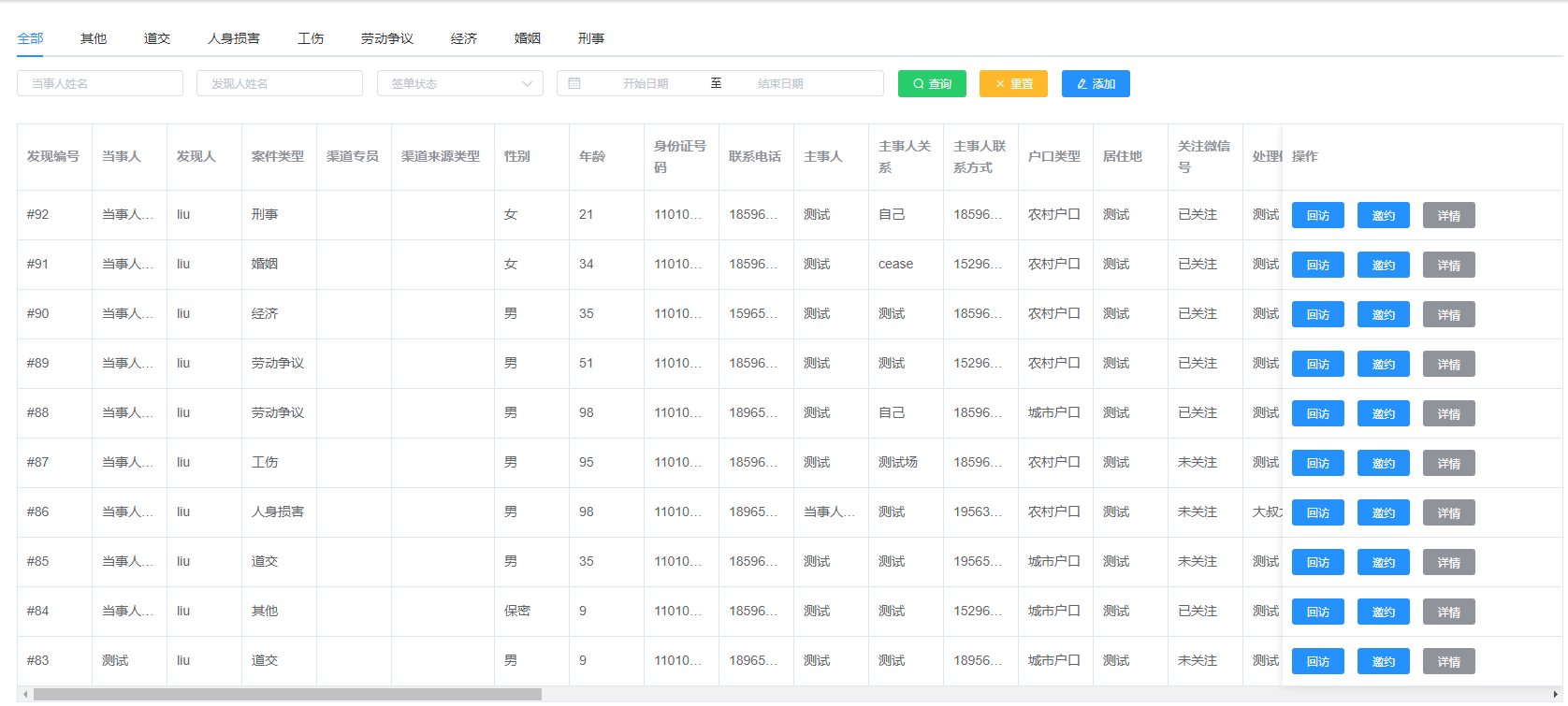
Task: Click the 发现编号 column header
Action: 53,156
